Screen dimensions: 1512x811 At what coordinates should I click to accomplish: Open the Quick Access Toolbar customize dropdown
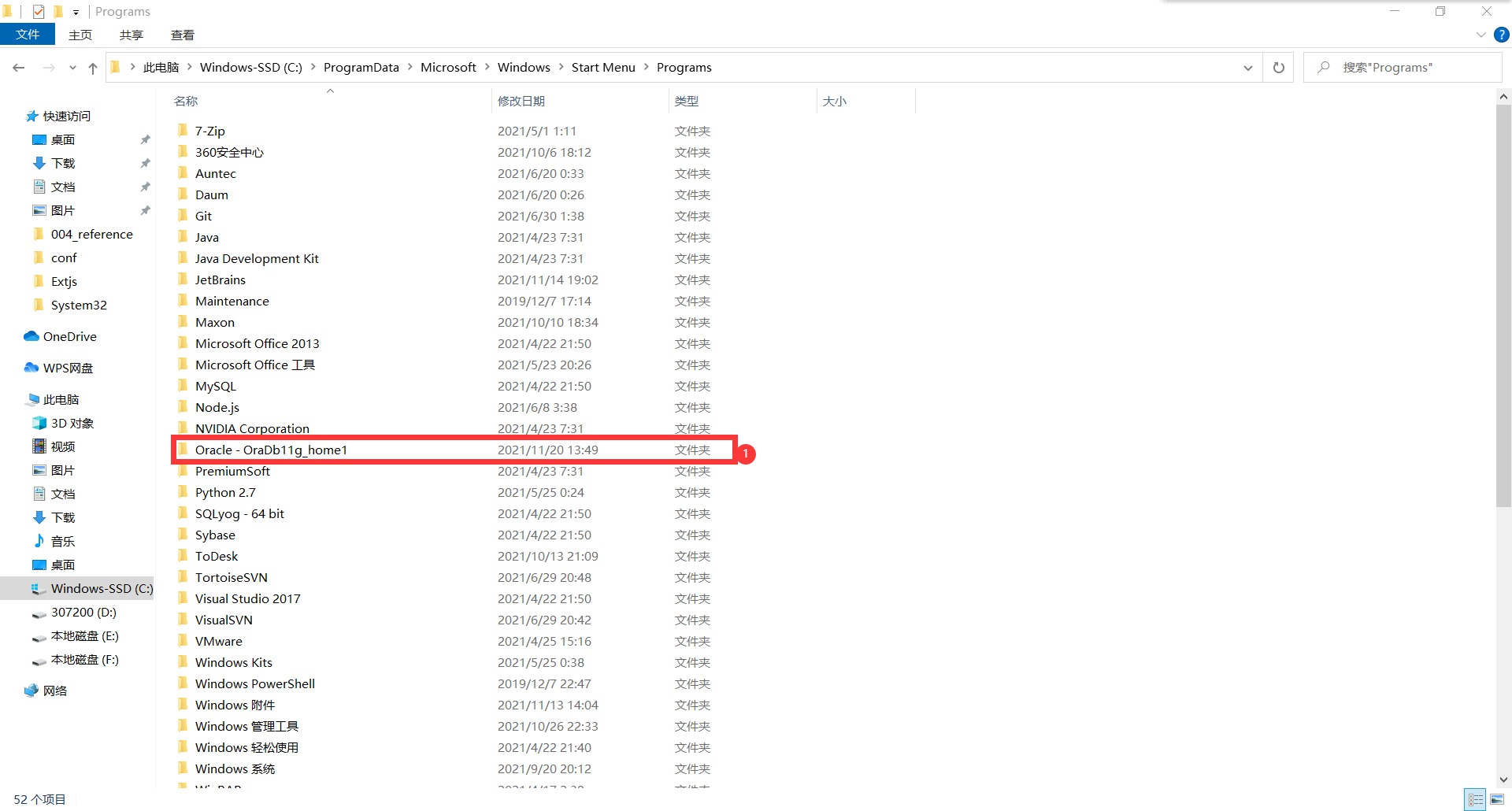click(x=76, y=12)
